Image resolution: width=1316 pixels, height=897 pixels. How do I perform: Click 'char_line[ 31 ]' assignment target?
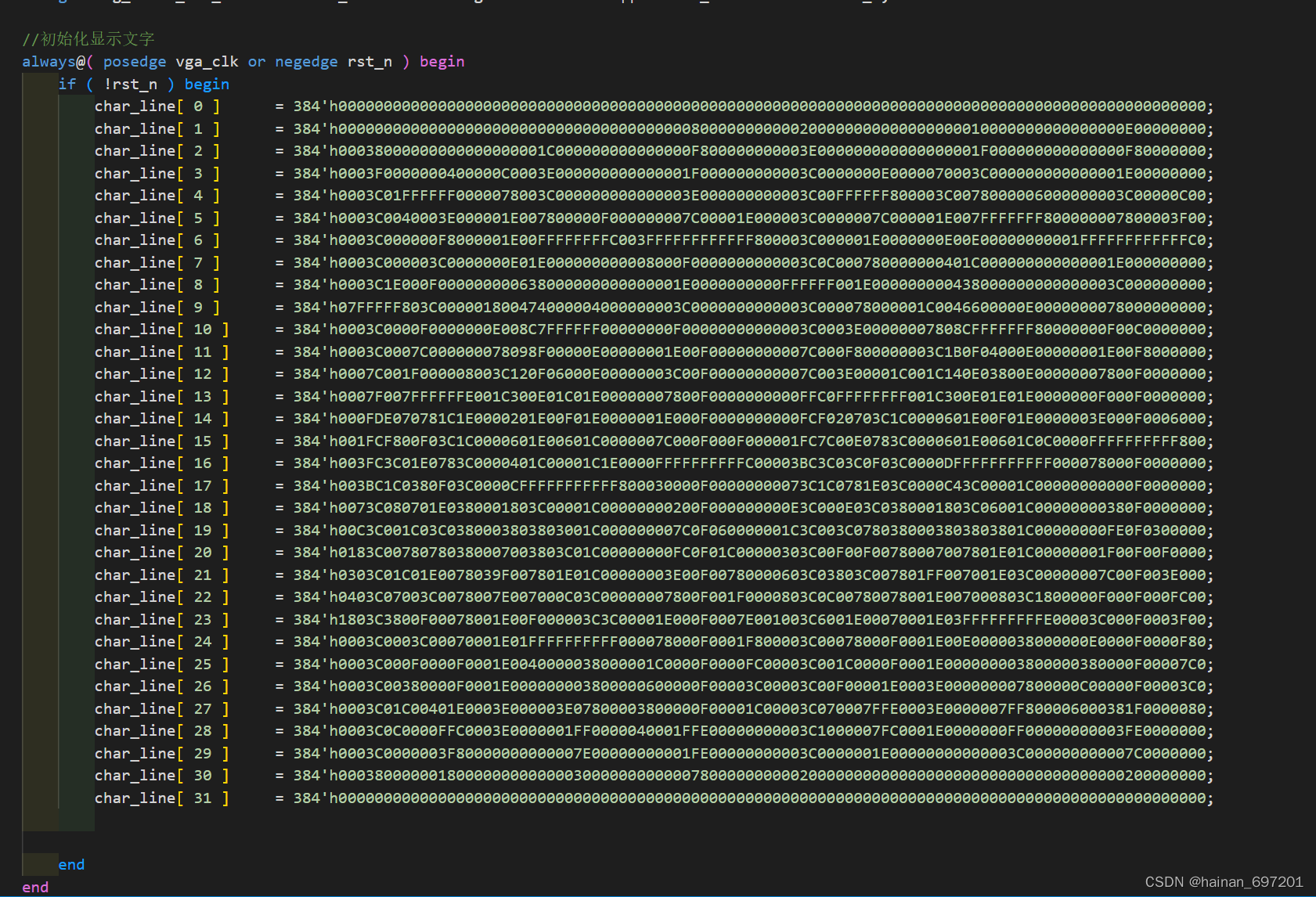point(162,798)
